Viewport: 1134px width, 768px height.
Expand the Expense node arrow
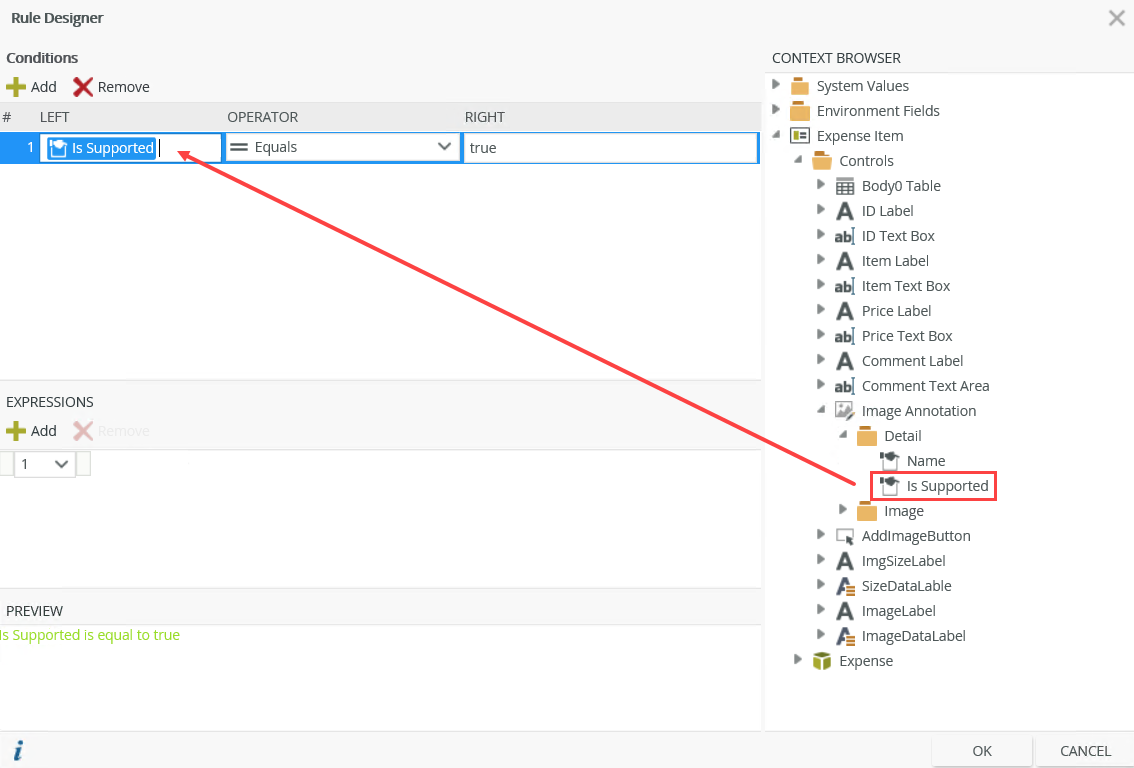(798, 660)
